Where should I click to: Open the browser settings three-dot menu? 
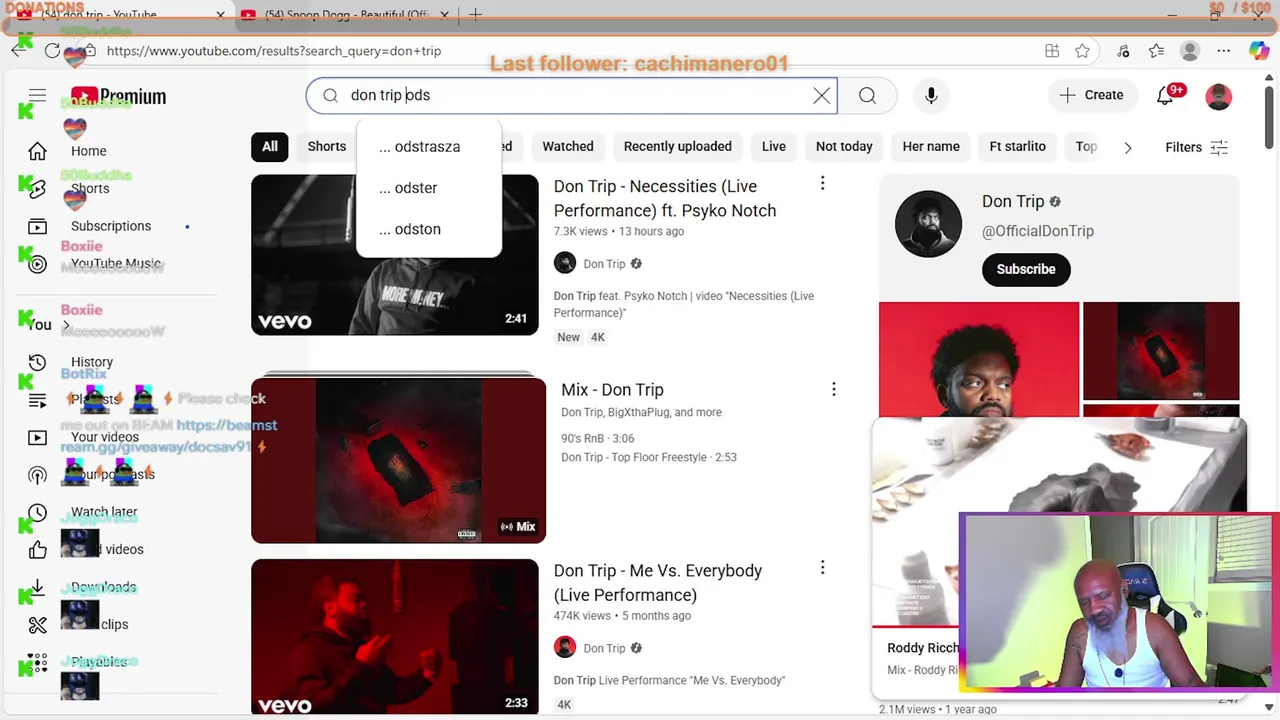[1224, 51]
